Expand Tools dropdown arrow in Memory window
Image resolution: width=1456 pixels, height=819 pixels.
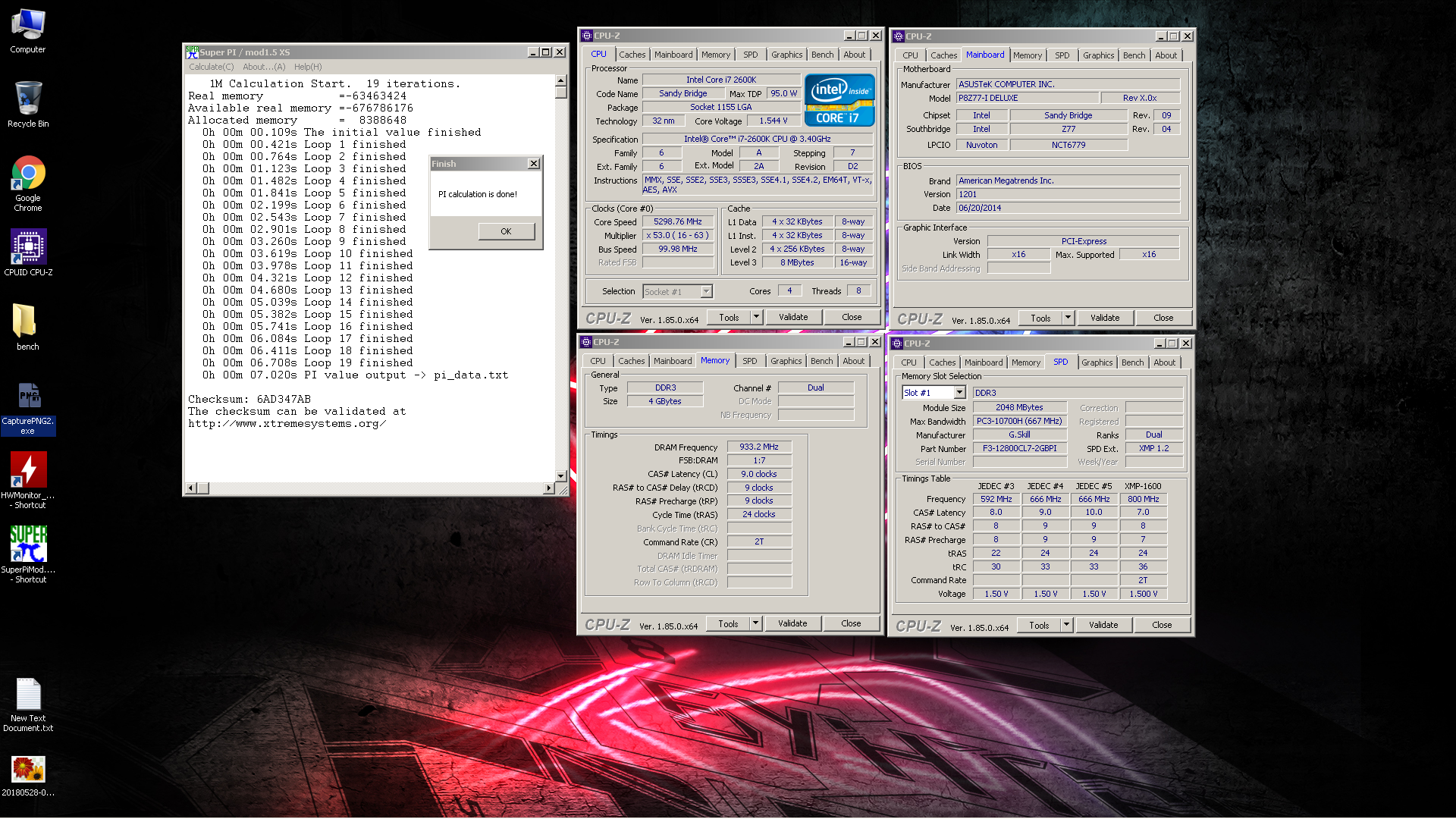755,623
